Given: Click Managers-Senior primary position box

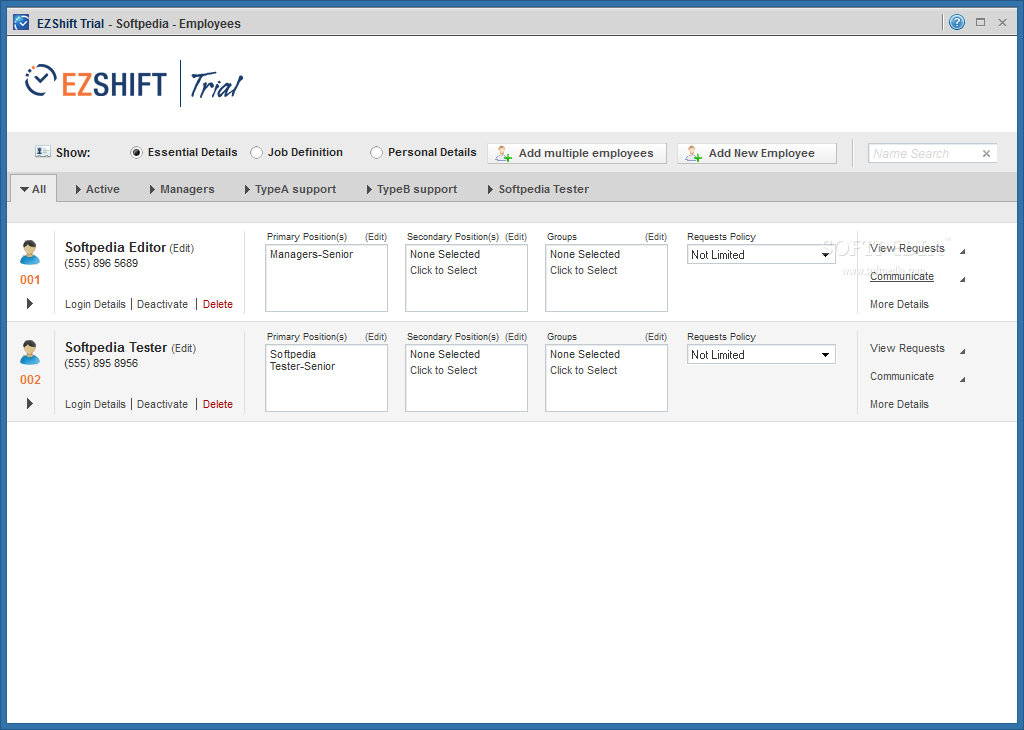Looking at the screenshot, I should tap(327, 278).
